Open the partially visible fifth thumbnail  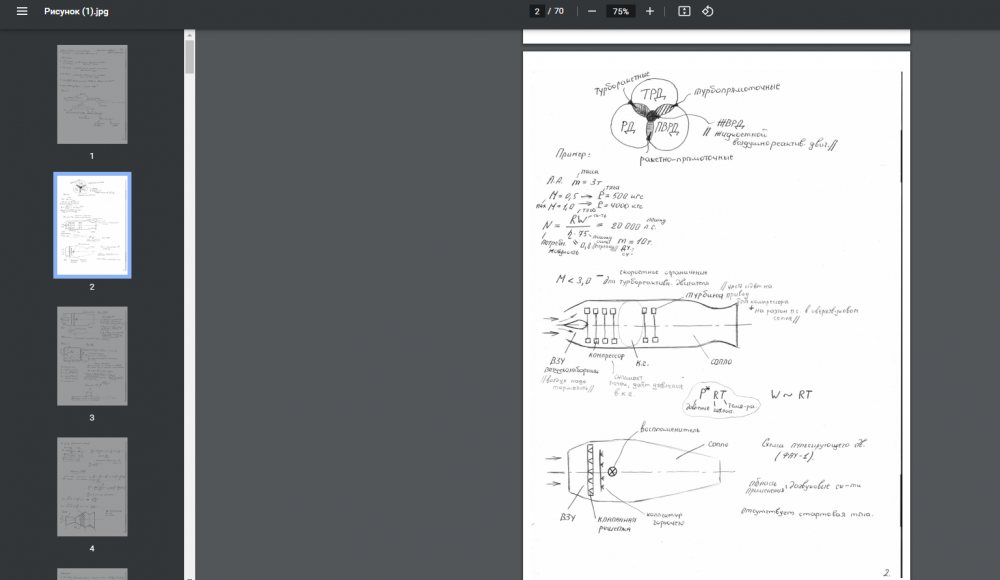92,573
